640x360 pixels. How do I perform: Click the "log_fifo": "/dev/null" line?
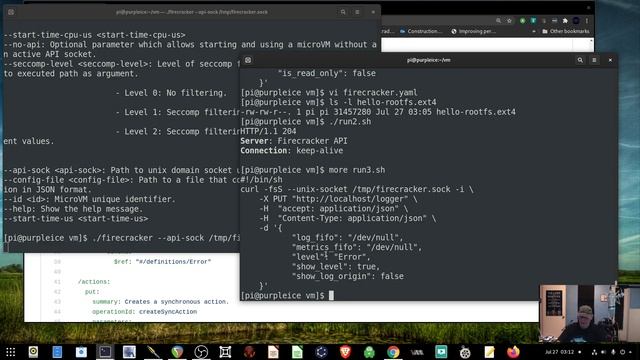[x=347, y=238]
